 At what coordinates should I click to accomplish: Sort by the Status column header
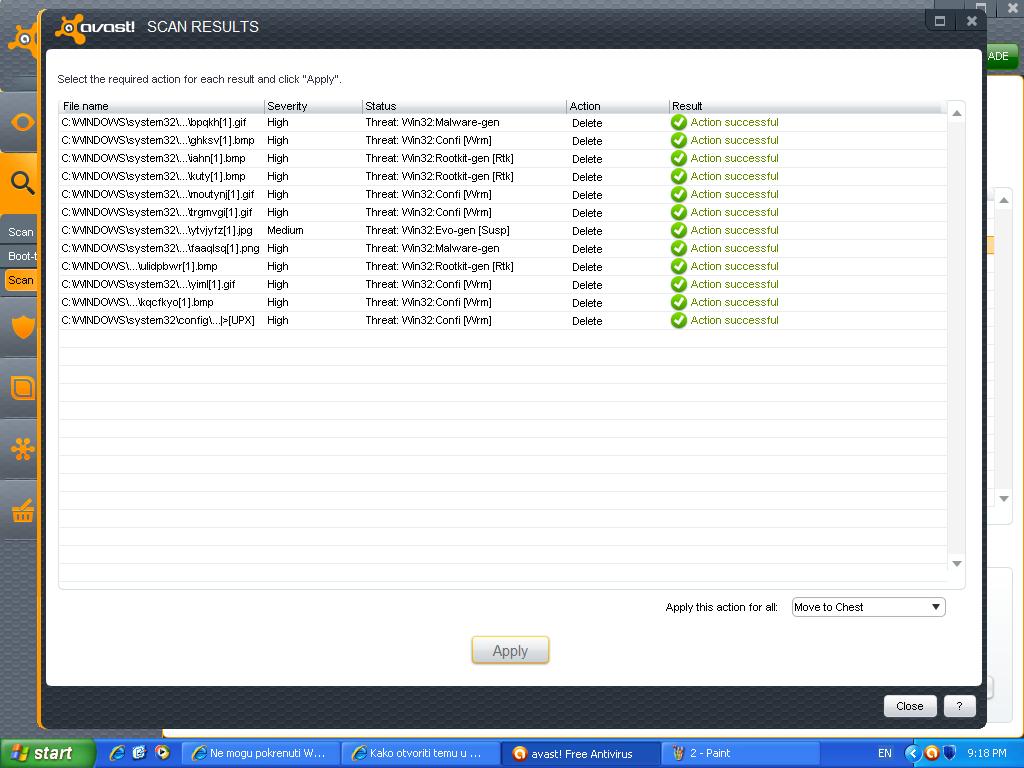pyautogui.click(x=464, y=106)
